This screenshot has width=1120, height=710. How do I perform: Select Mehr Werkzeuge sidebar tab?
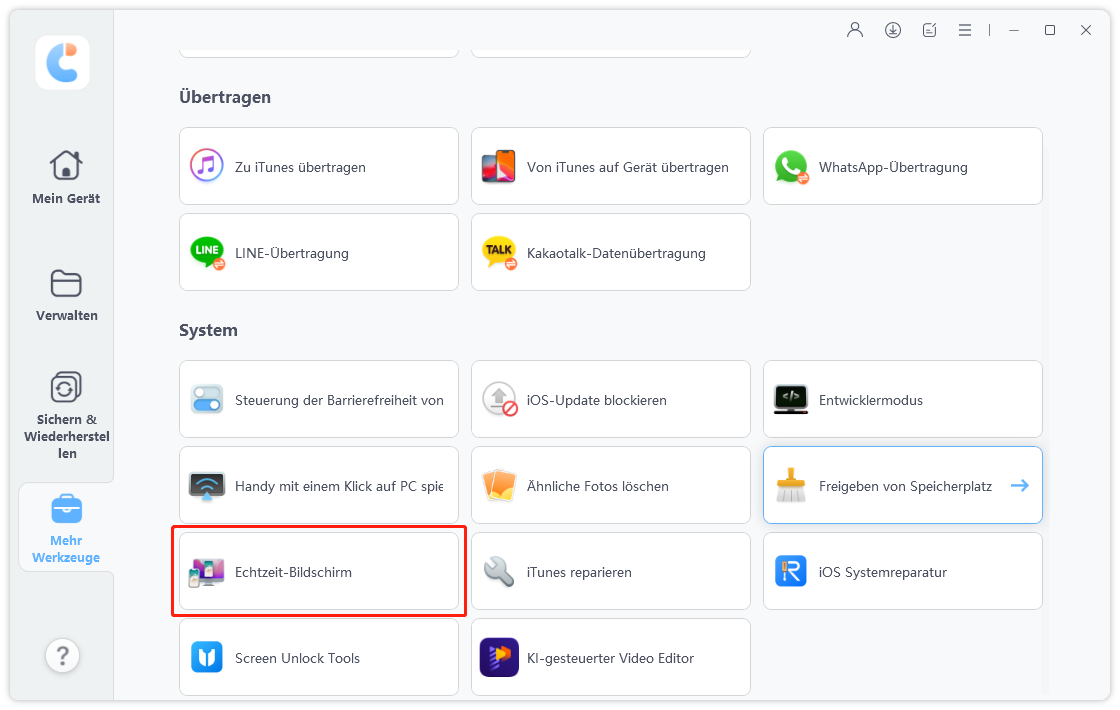tap(66, 529)
